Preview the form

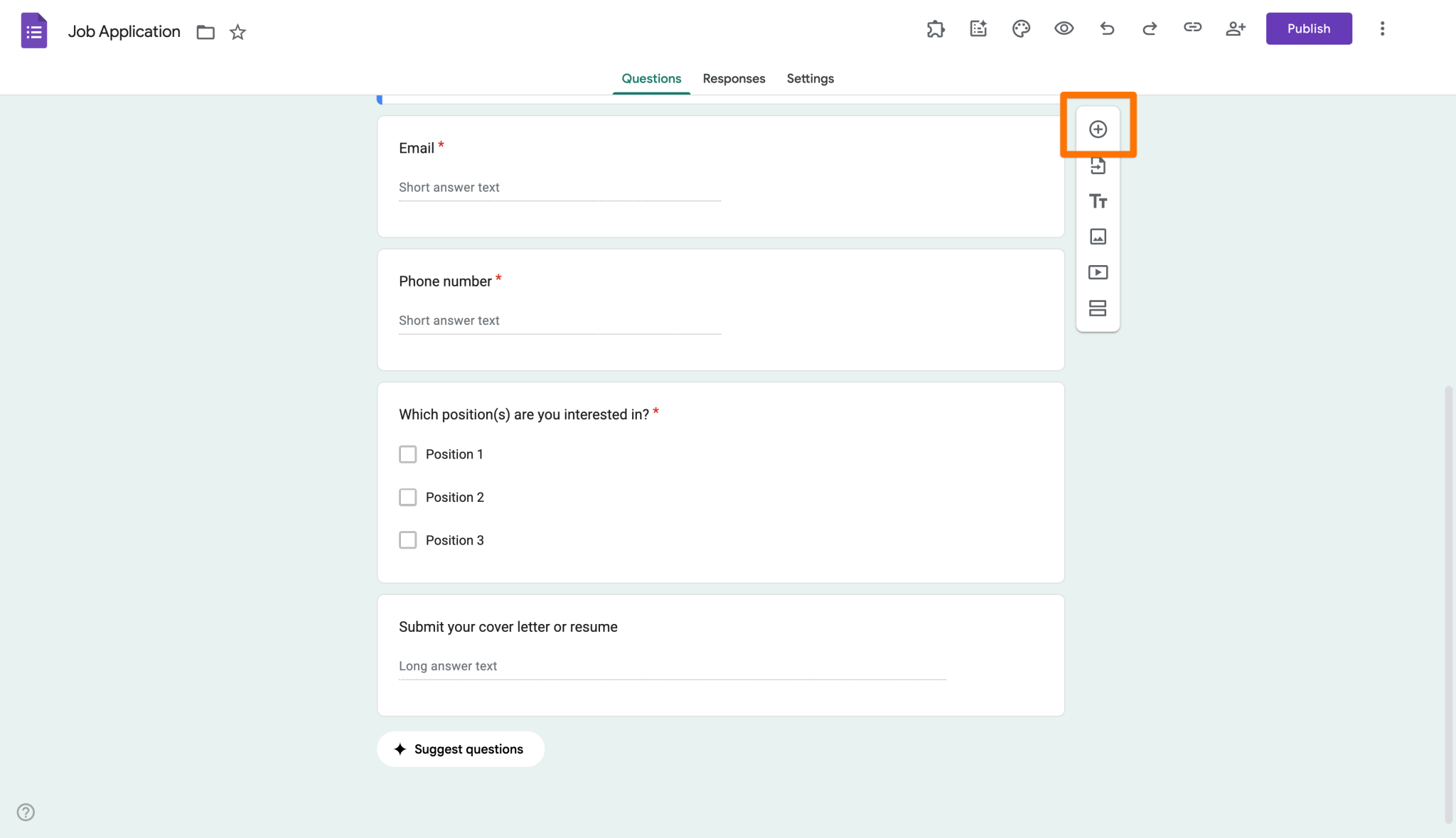pyautogui.click(x=1064, y=28)
